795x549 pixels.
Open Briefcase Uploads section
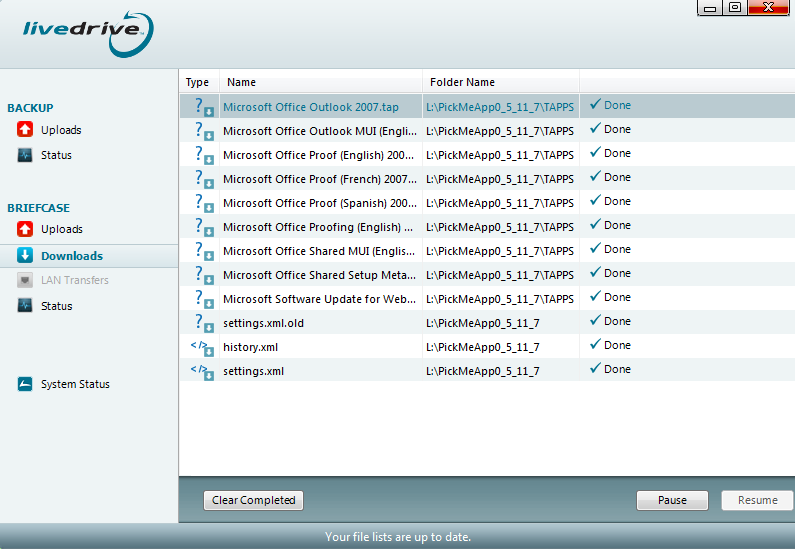point(61,229)
